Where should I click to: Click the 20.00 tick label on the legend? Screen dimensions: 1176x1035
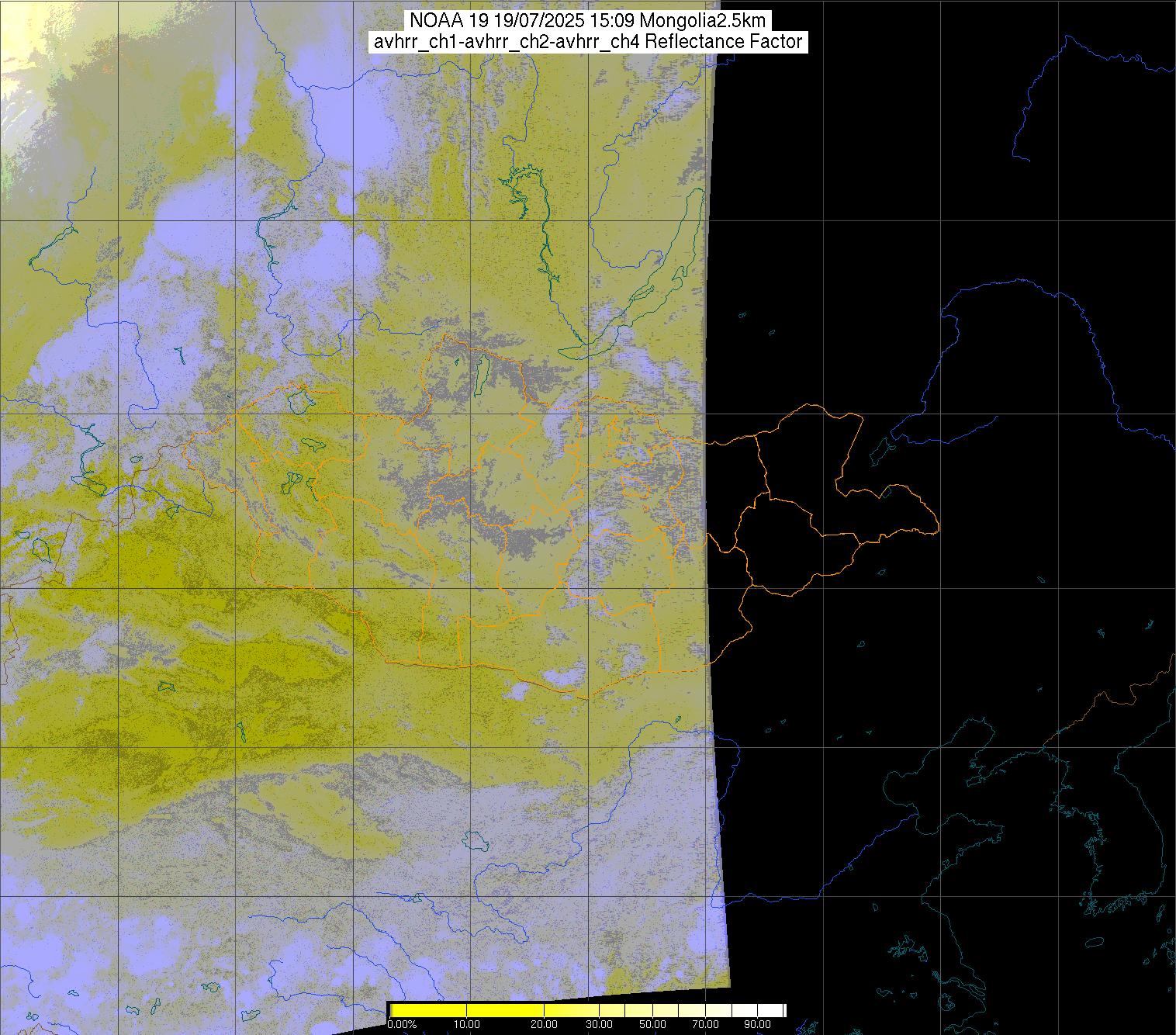pos(544,1024)
